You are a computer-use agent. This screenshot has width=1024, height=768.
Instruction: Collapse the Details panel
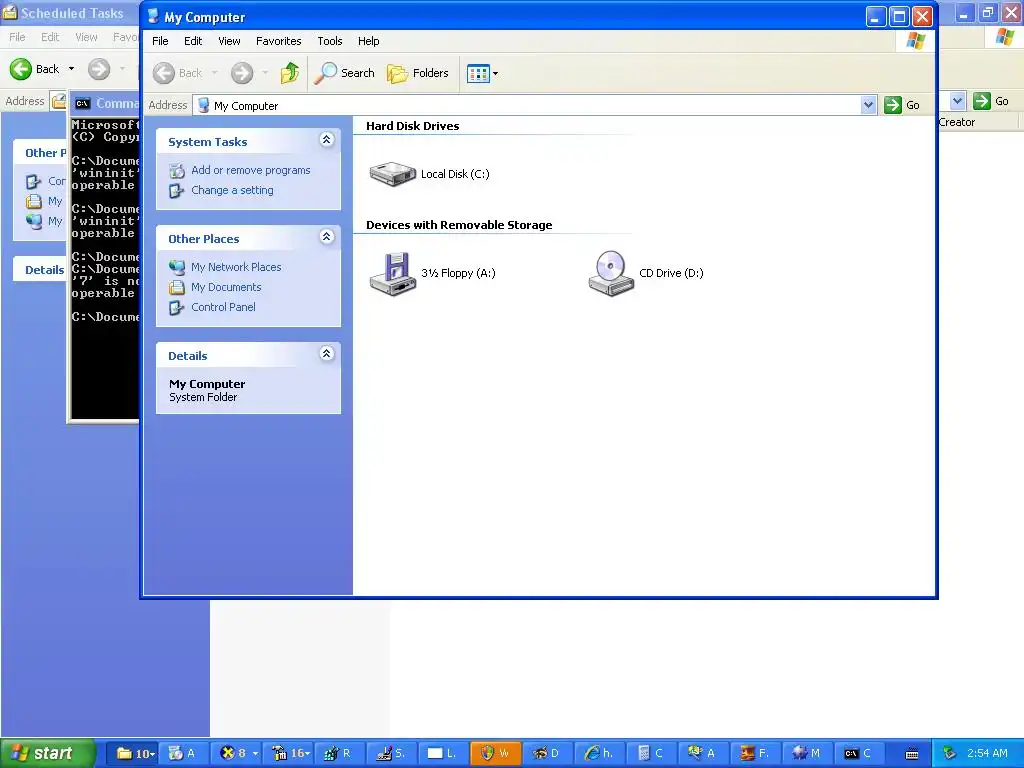point(327,354)
